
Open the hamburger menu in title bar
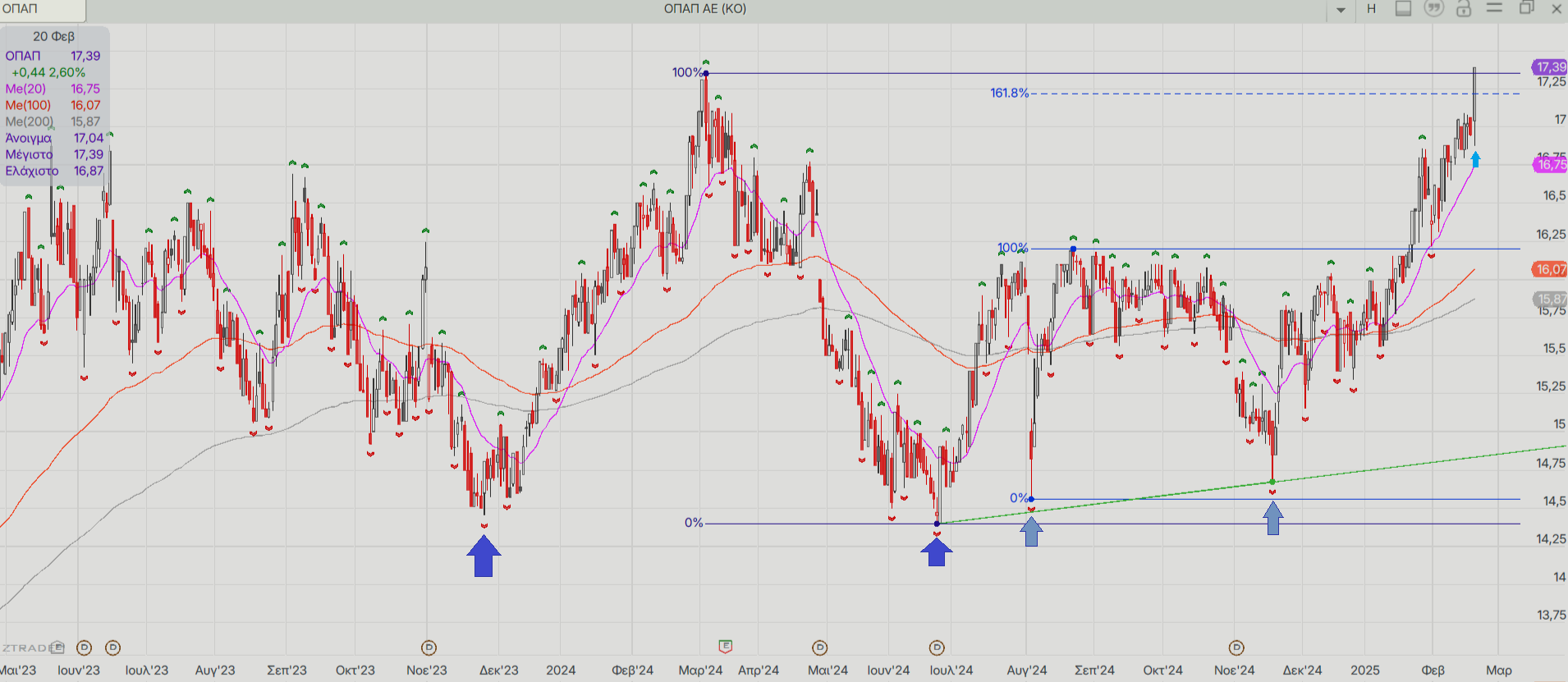click(1494, 8)
